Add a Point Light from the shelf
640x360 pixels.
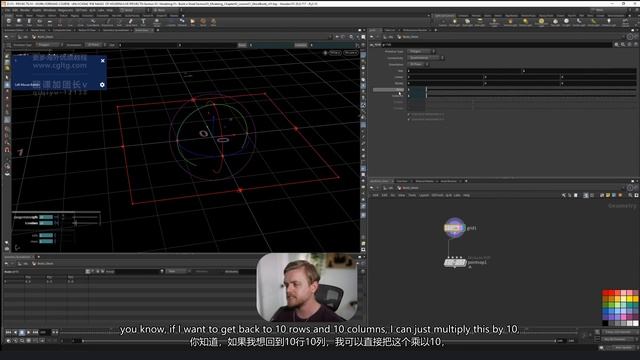[x=454, y=22]
